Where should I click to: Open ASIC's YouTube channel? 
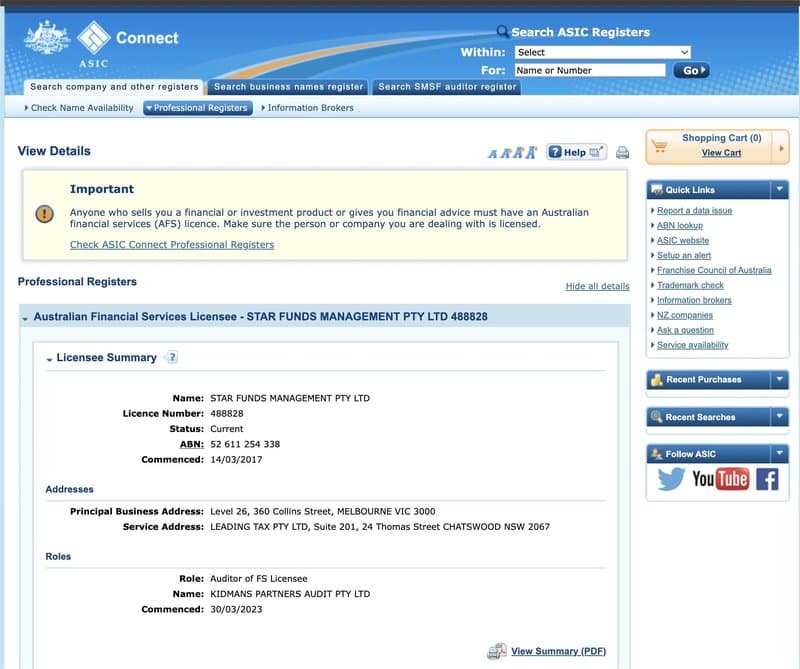pyautogui.click(x=720, y=479)
